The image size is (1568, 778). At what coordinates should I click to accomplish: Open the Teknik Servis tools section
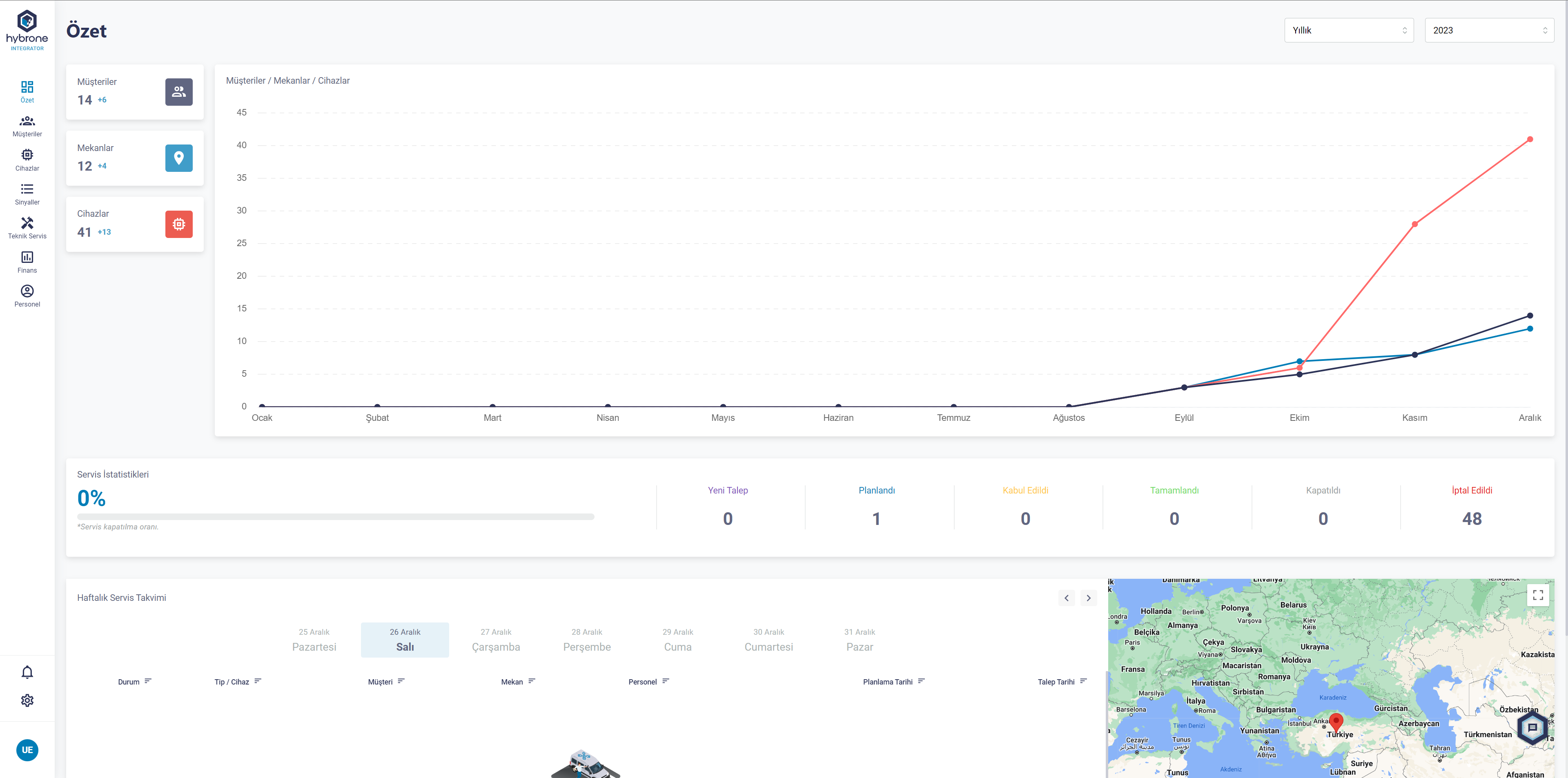[x=27, y=228]
